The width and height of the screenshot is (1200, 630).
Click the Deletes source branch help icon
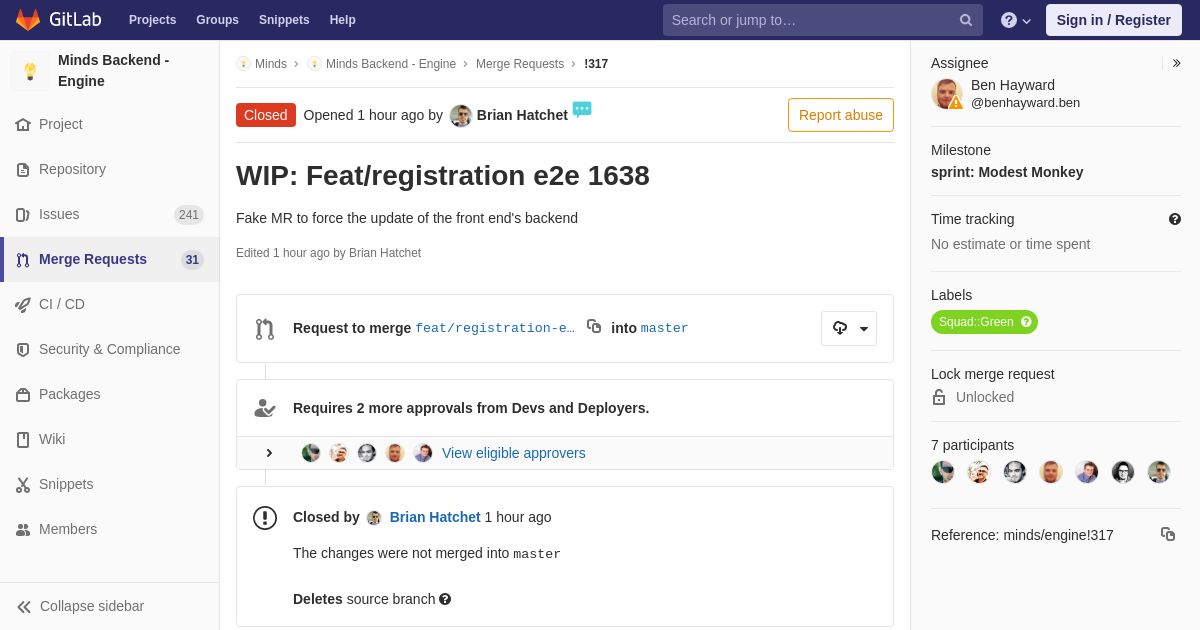coord(445,599)
